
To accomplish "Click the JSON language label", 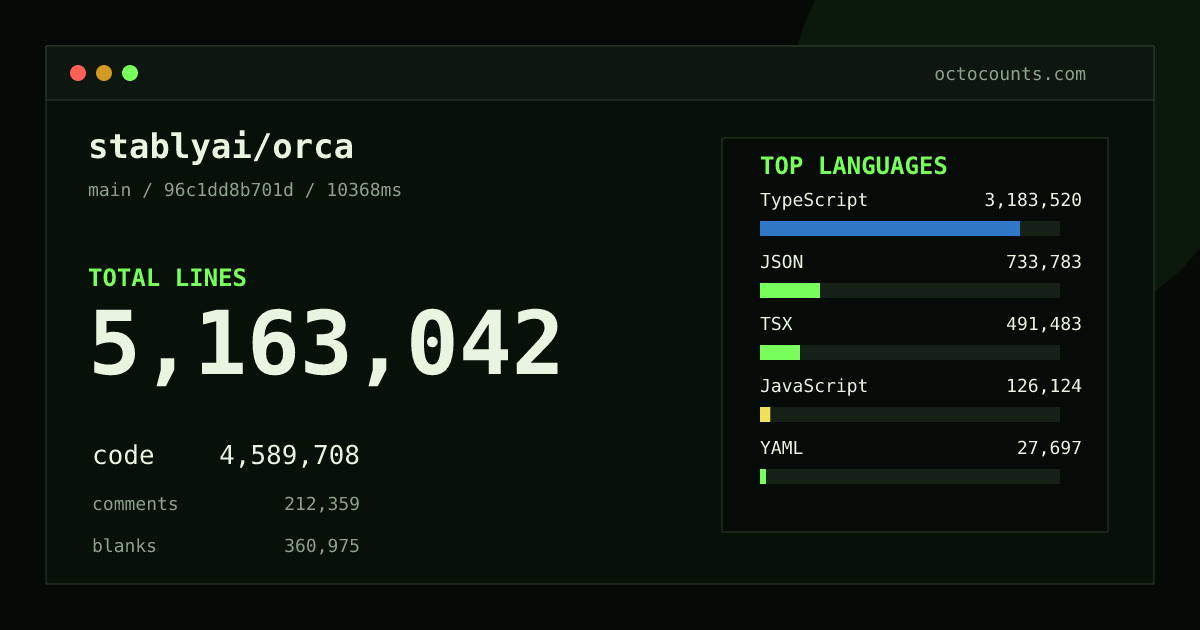I will (x=781, y=262).
